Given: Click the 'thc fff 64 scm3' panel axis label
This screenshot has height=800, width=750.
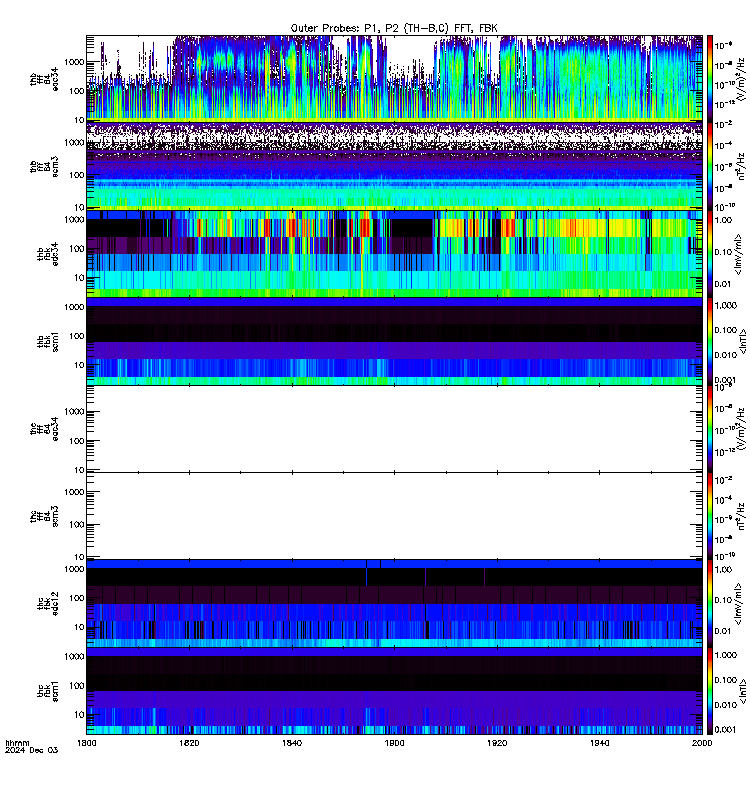Looking at the screenshot, I should click(44, 516).
